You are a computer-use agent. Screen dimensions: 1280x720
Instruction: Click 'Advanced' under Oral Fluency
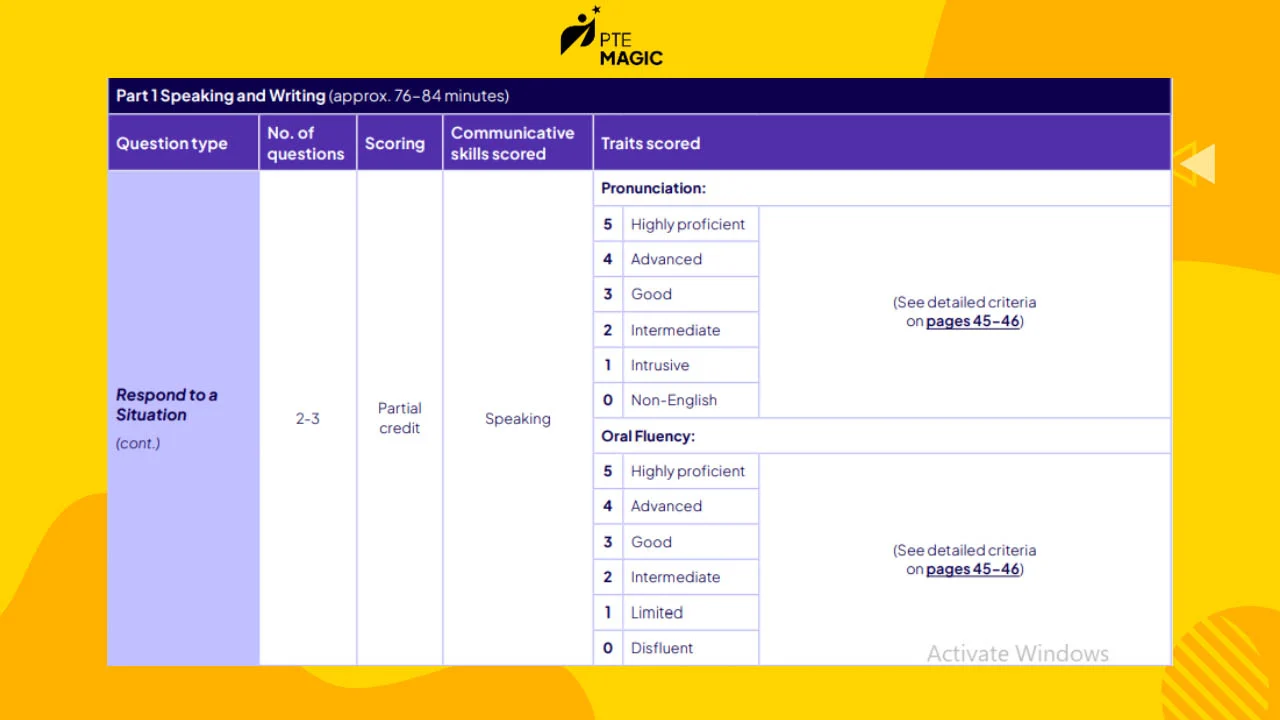point(666,506)
